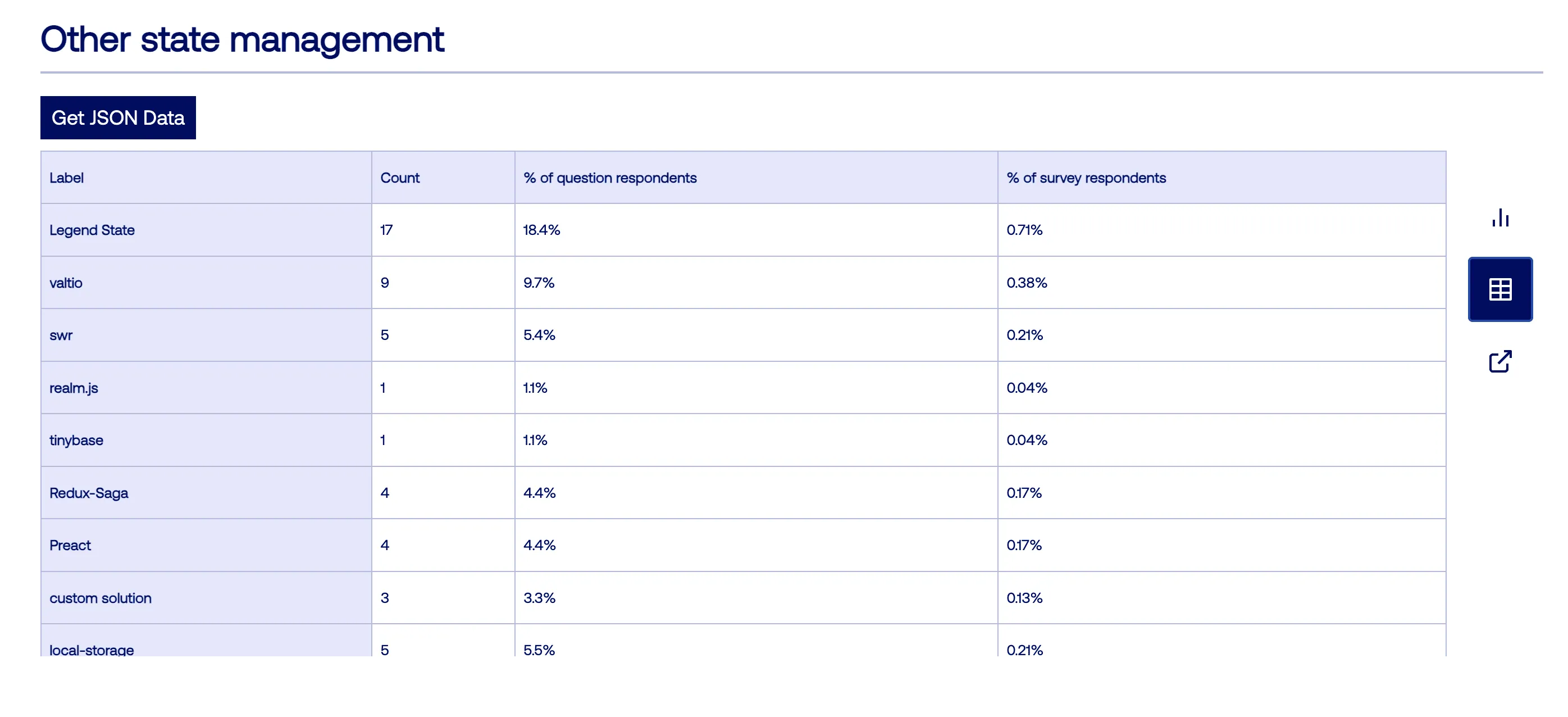Image resolution: width=1568 pixels, height=717 pixels.
Task: Select the tinybase row label
Action: (x=76, y=441)
